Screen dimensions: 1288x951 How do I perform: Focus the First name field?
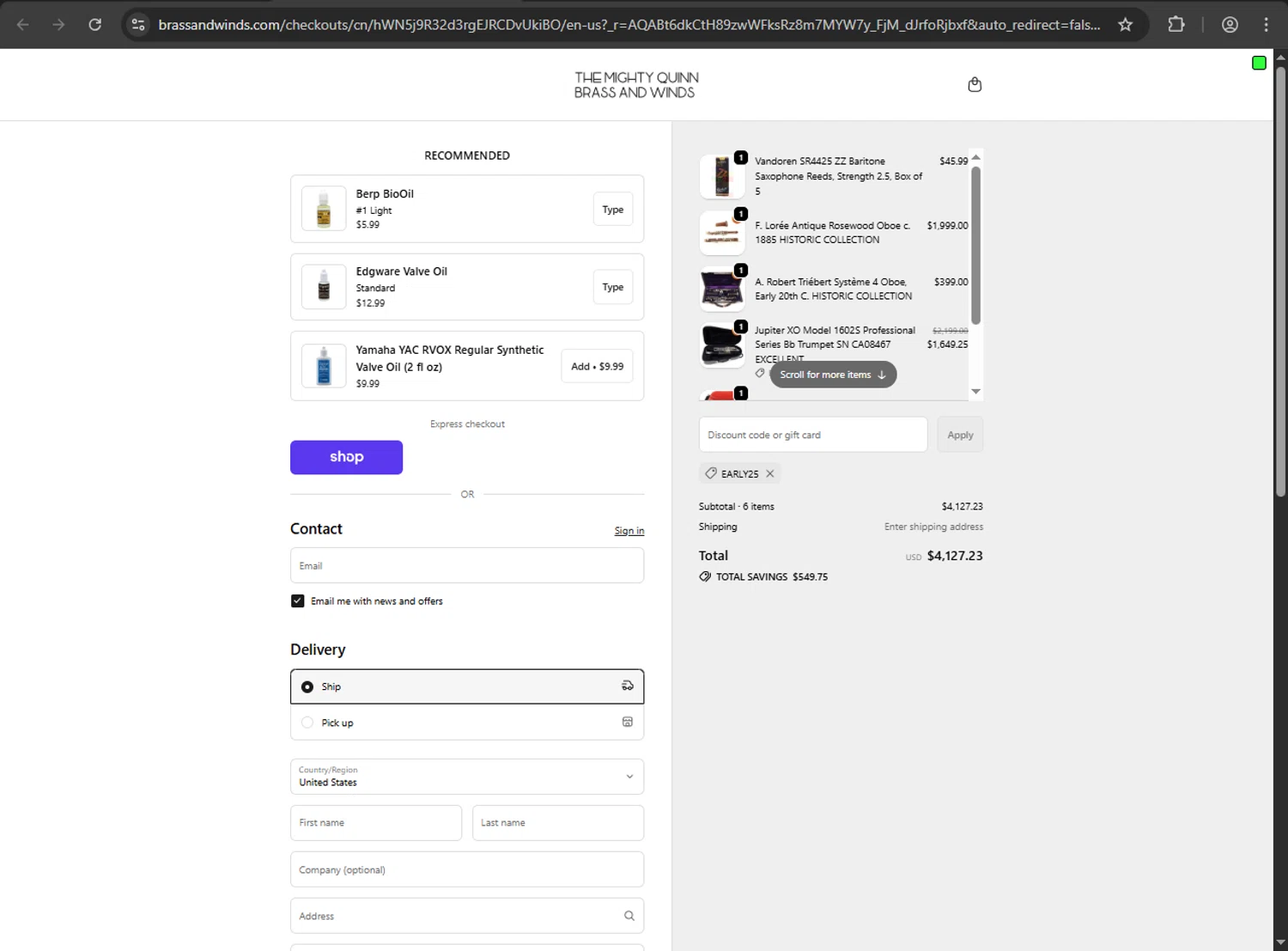pyautogui.click(x=376, y=823)
